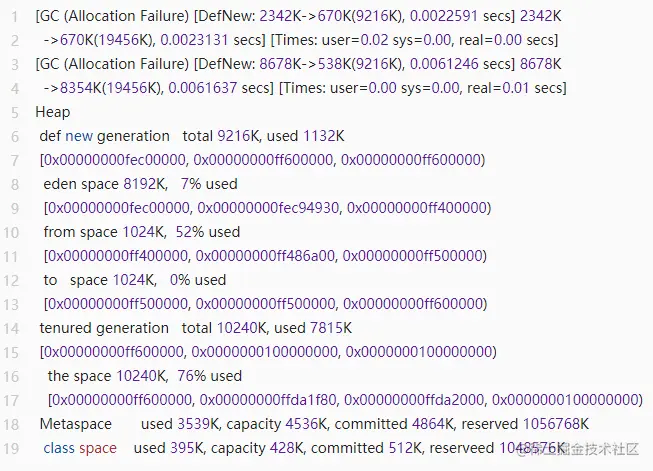Click line number 1 in the gutter
653x471 pixels.
tap(14, 16)
